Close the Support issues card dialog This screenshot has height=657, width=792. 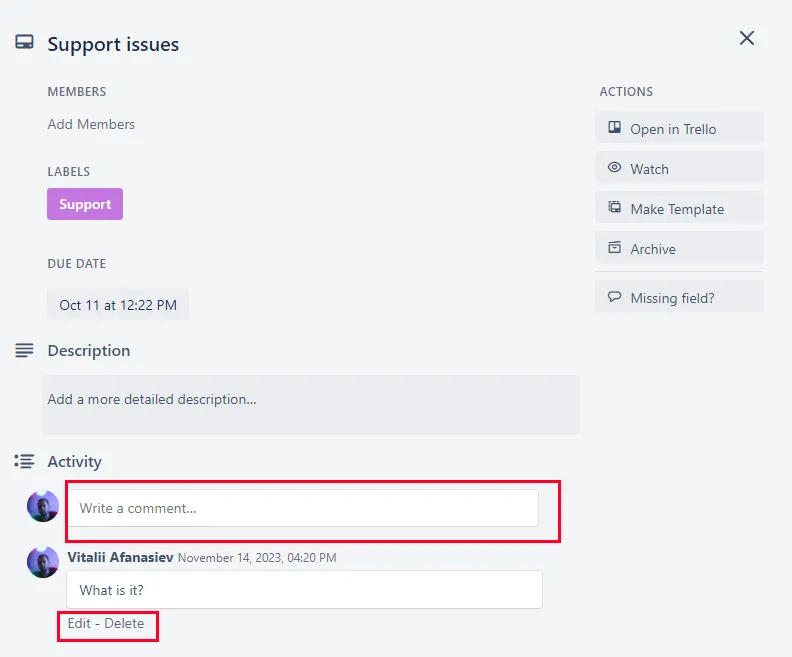(747, 38)
